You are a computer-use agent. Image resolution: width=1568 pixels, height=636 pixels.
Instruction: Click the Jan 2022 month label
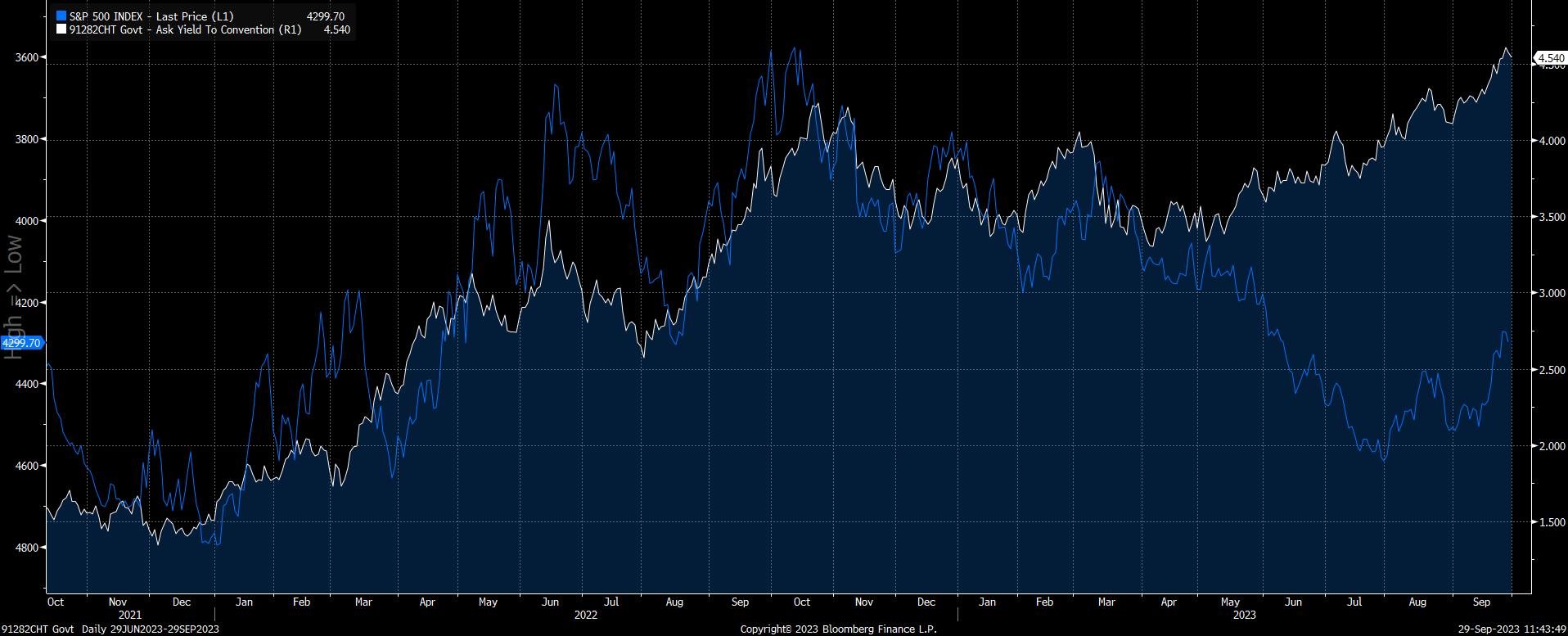click(244, 602)
